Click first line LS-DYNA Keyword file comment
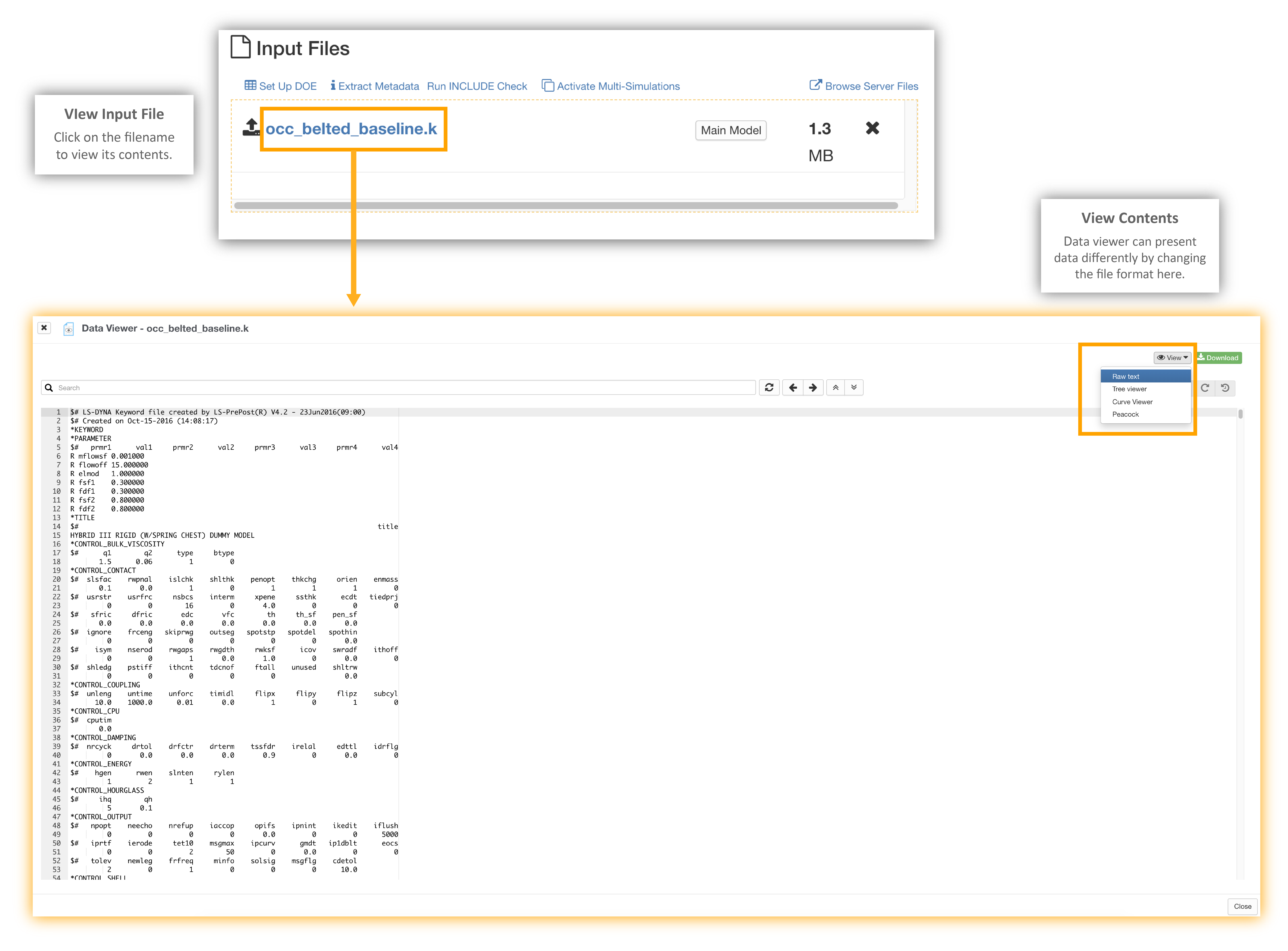Viewport: 1288px width, 951px height. coord(218,412)
